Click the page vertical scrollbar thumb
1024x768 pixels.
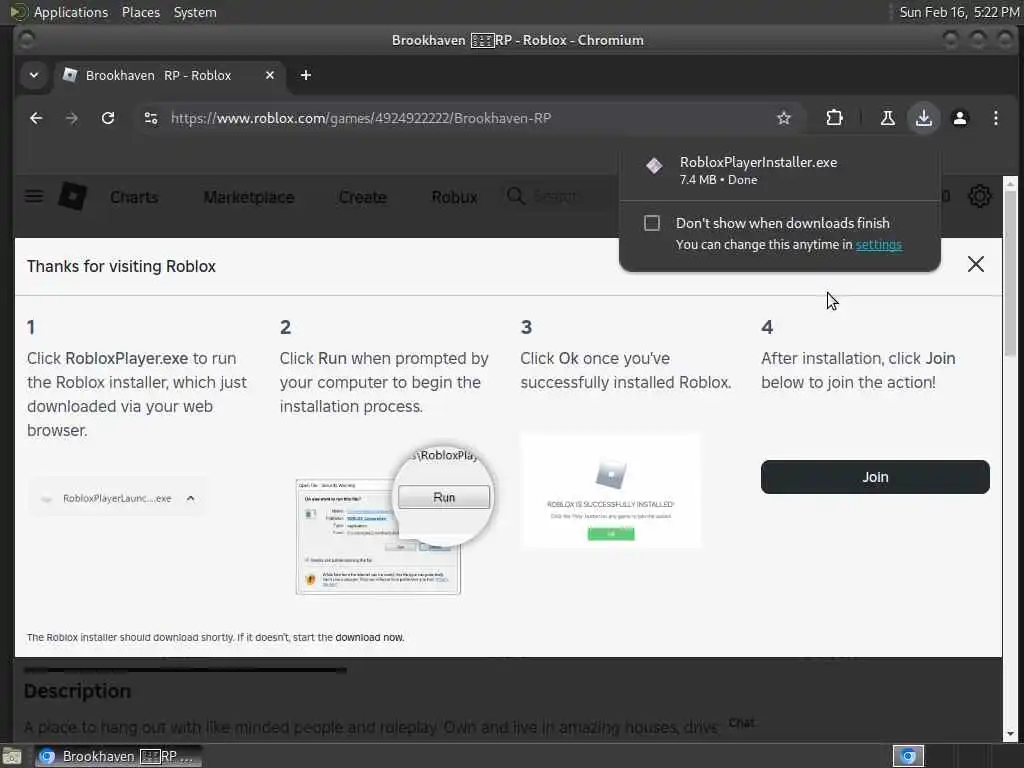pos(1010,273)
